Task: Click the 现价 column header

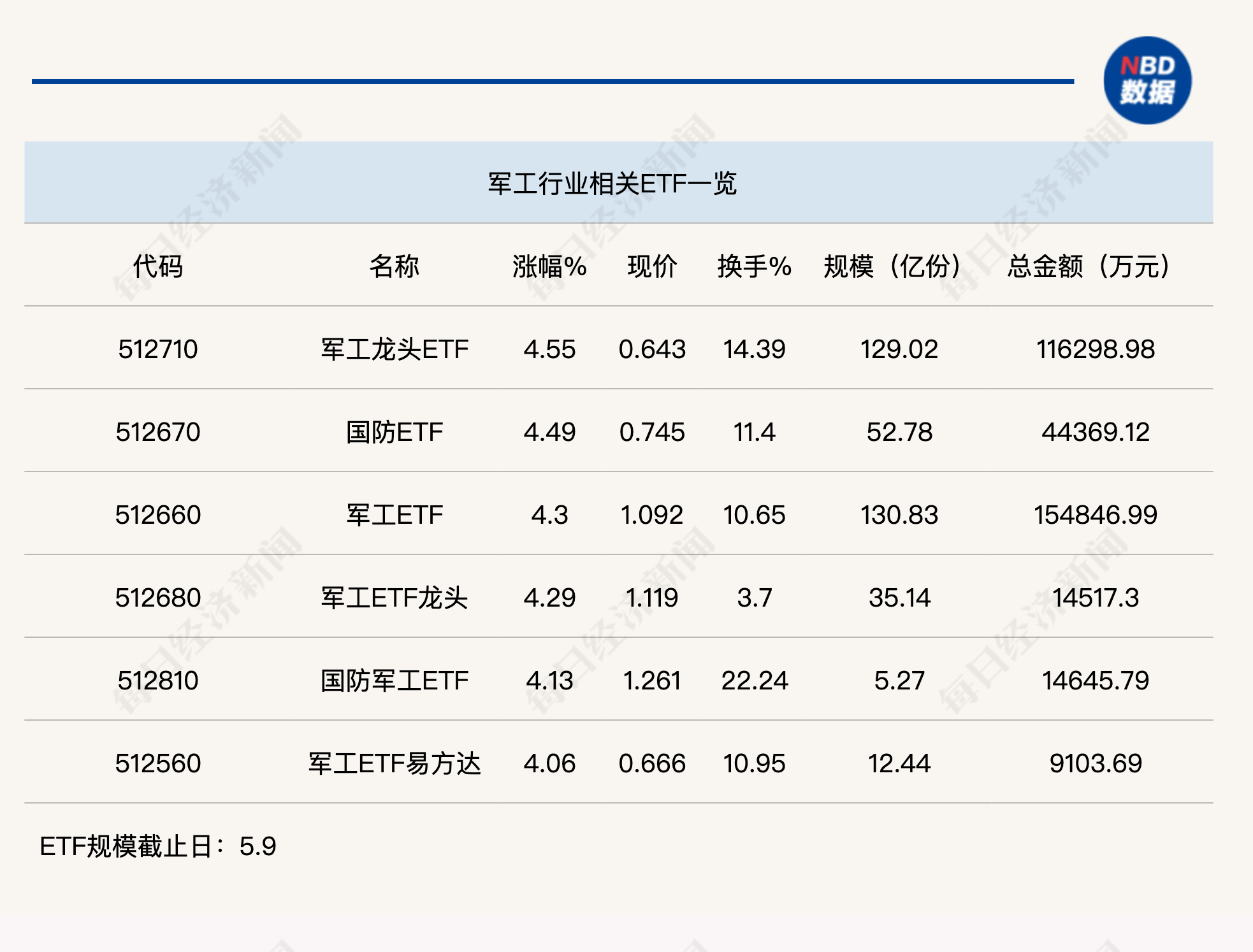Action: (651, 266)
